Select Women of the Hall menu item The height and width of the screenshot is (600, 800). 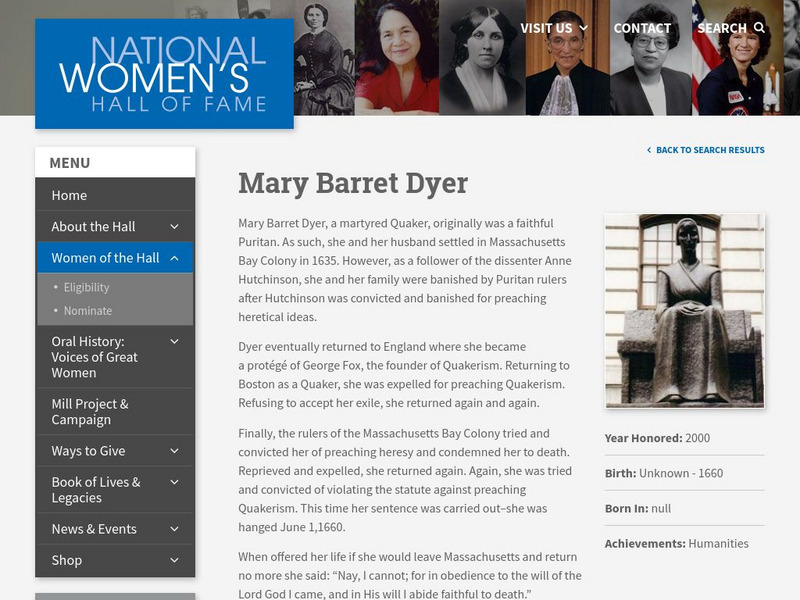tap(105, 258)
